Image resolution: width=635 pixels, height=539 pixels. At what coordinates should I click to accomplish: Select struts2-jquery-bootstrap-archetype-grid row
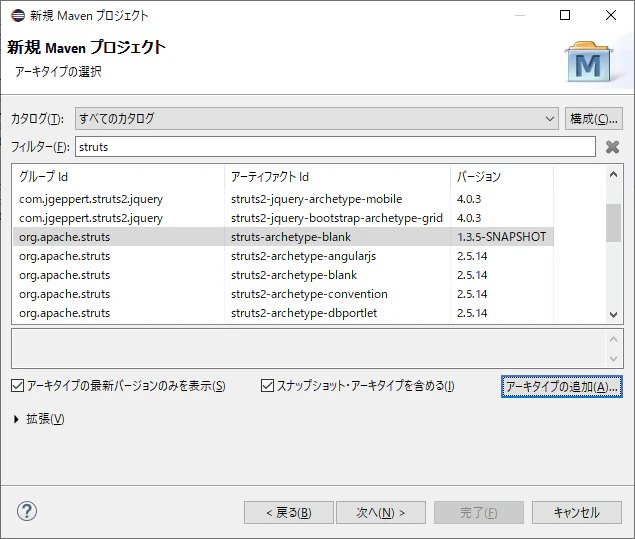pos(283,218)
